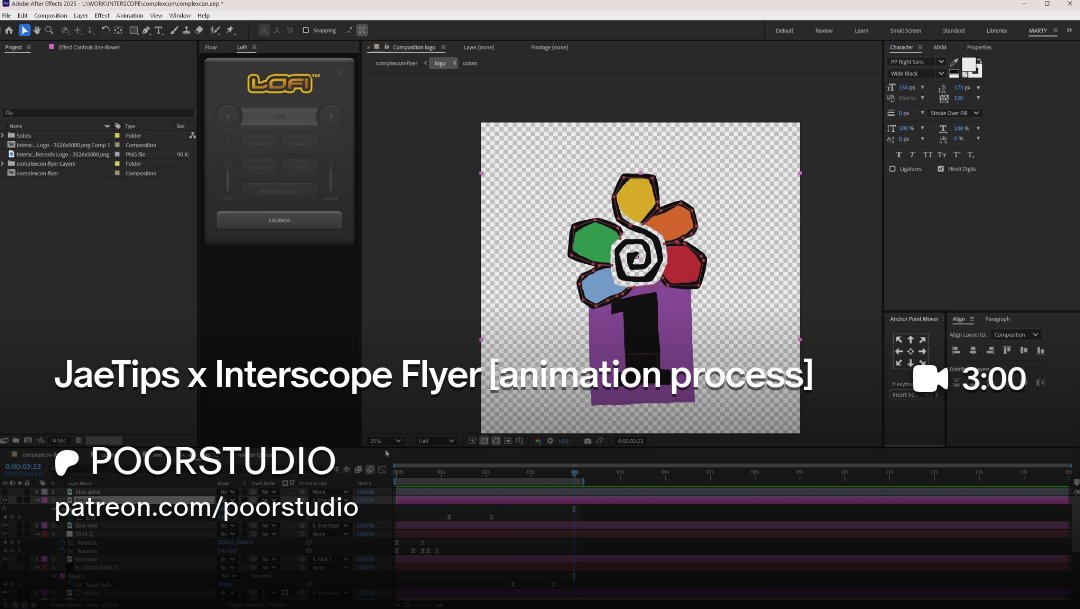Click Align Horizontal Center icon
Image resolution: width=1080 pixels, height=609 pixels.
point(973,351)
